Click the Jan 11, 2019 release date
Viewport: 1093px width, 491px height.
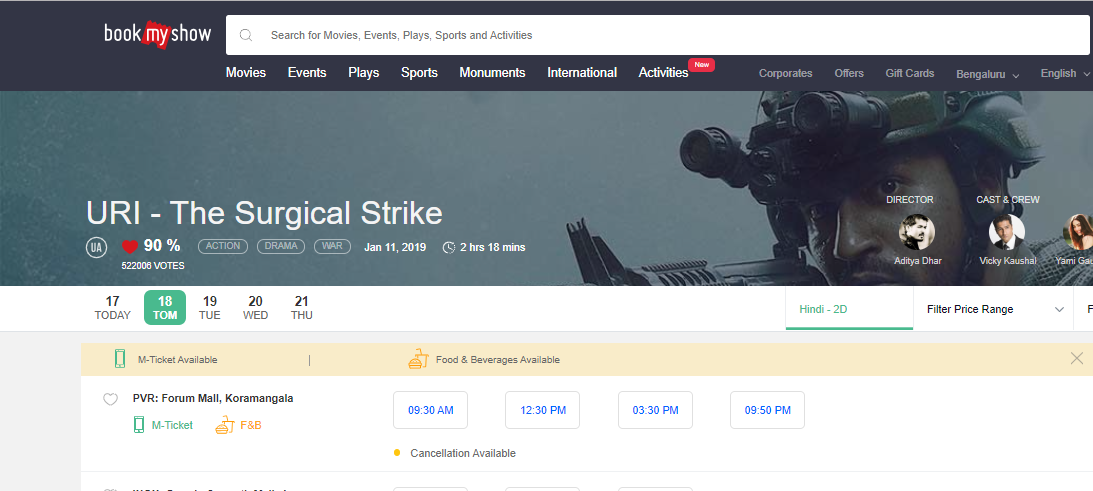(395, 248)
